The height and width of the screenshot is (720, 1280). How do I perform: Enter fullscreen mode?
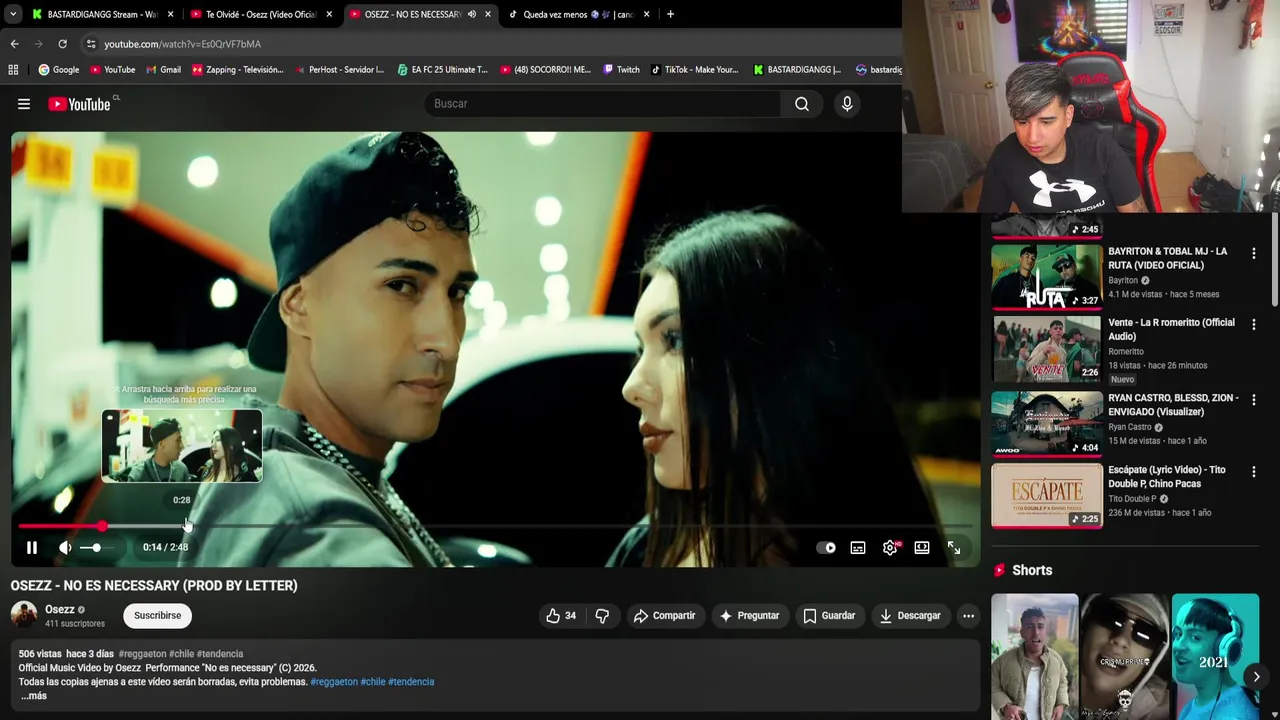(954, 547)
